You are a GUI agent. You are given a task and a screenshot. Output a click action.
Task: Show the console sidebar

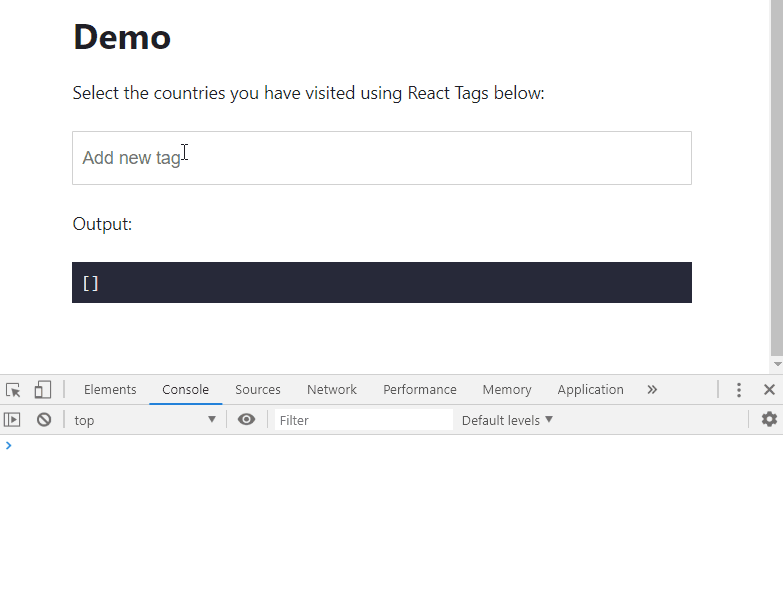pyautogui.click(x=12, y=420)
